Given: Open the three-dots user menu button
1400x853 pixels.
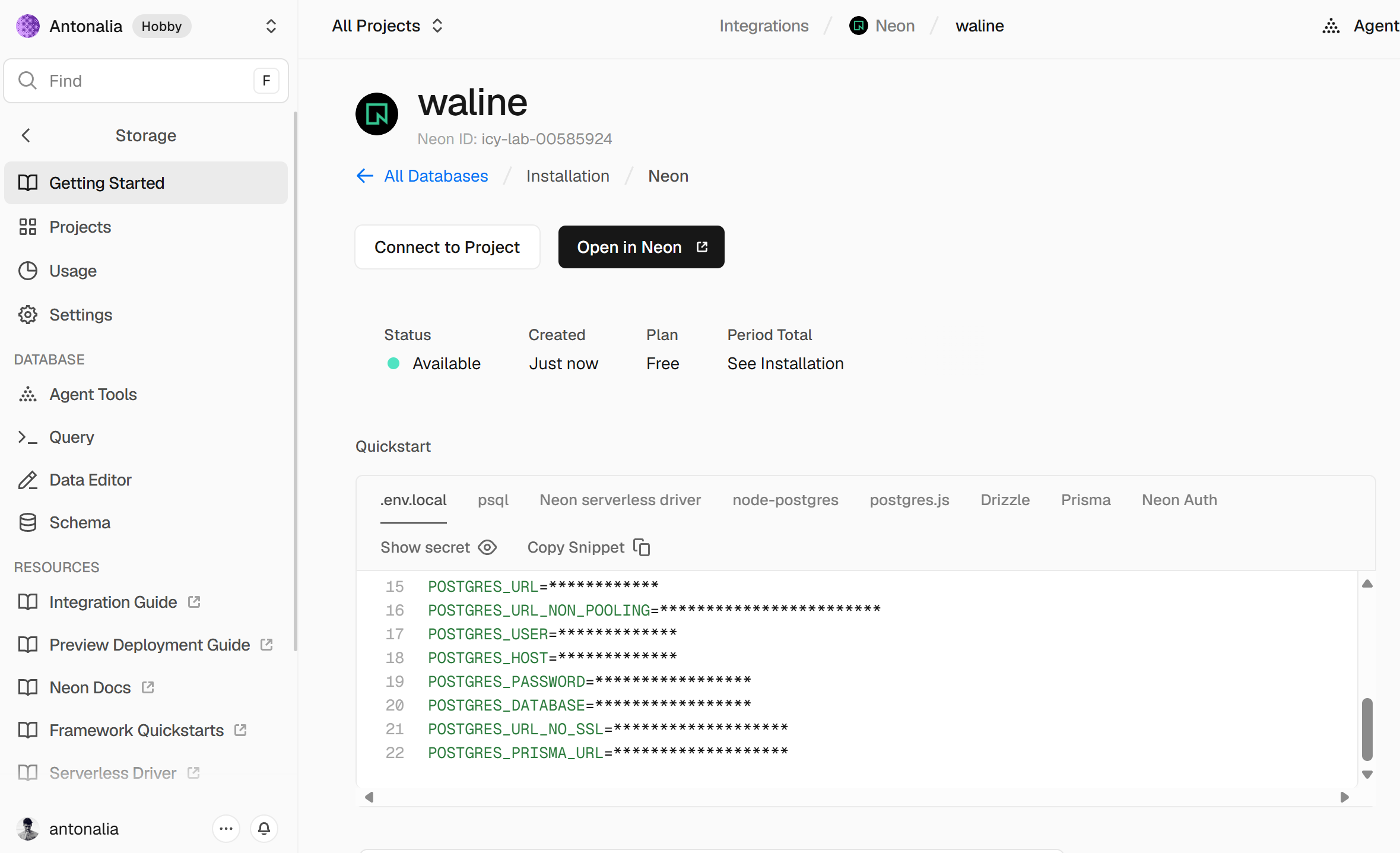Looking at the screenshot, I should coord(226,829).
